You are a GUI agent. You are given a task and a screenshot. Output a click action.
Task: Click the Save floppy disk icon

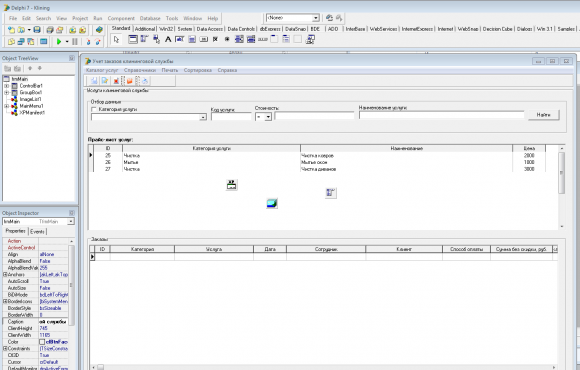coord(37,30)
